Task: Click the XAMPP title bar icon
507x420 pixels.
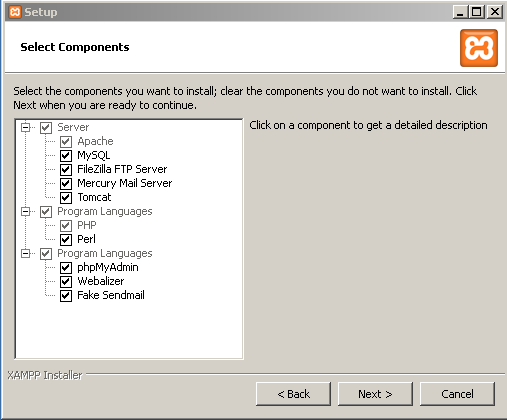Action: (x=15, y=12)
